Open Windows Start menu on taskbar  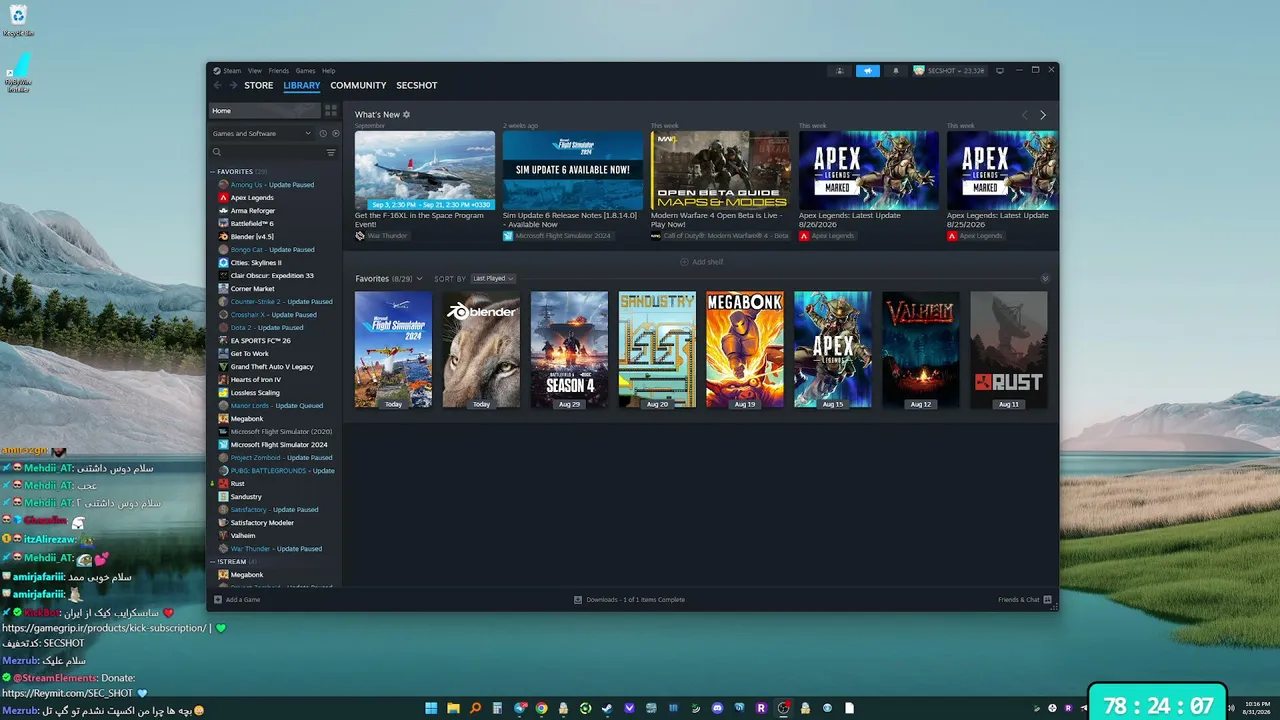tap(431, 708)
